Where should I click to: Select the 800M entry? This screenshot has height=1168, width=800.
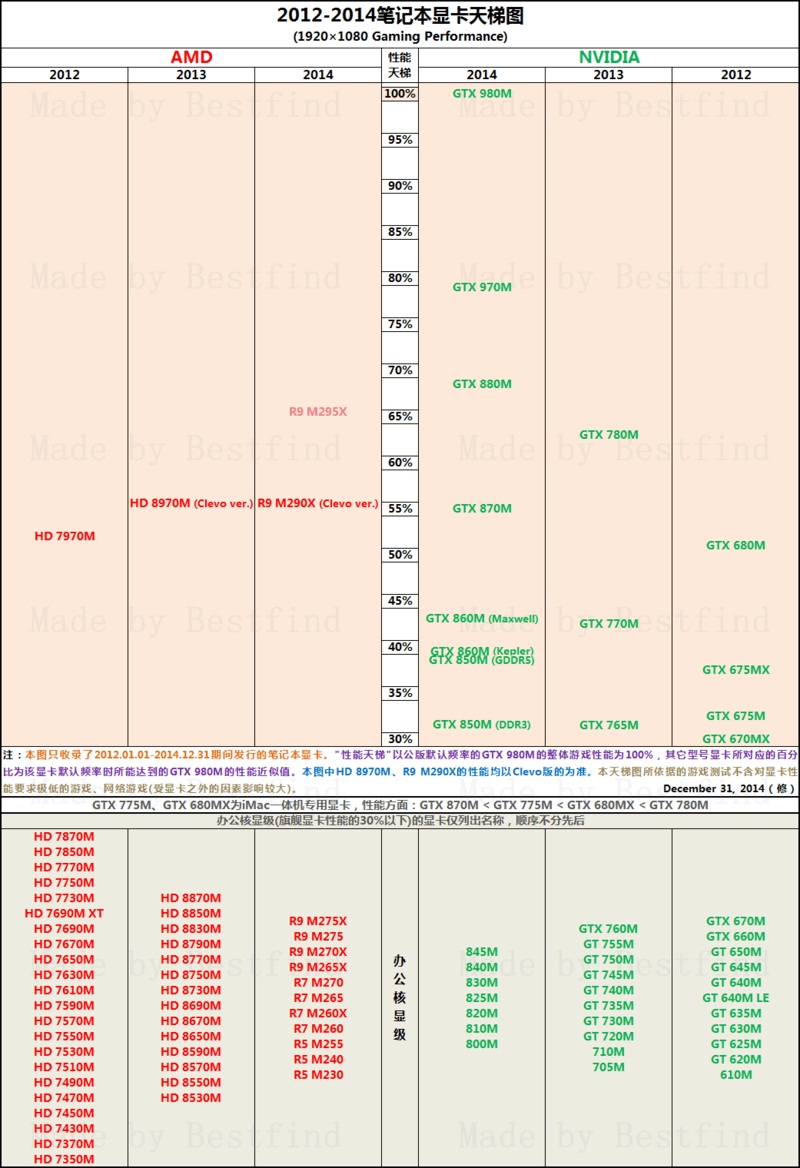tap(482, 1044)
